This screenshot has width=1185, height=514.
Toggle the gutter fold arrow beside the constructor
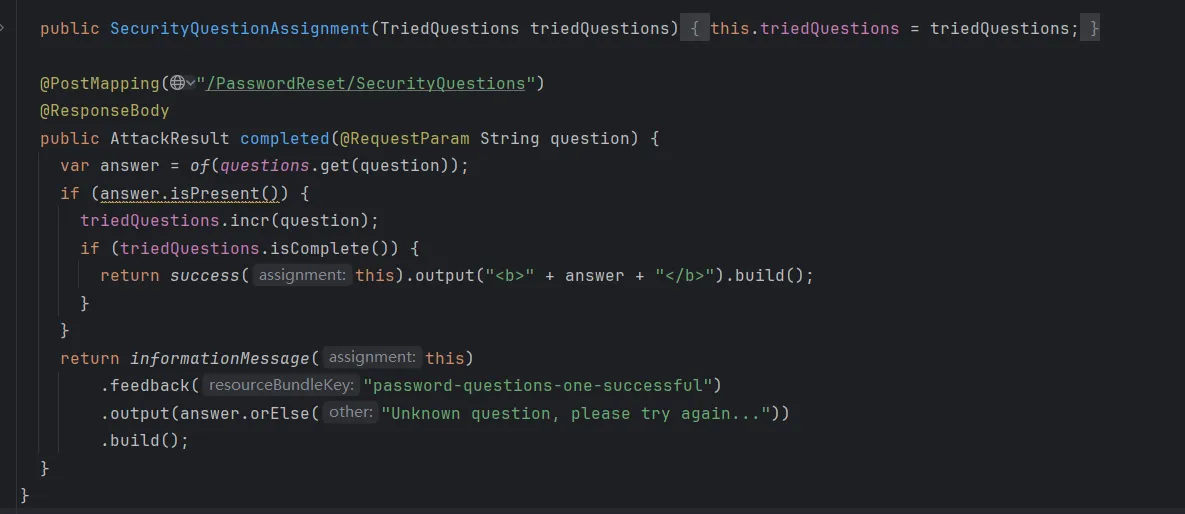[x=4, y=27]
